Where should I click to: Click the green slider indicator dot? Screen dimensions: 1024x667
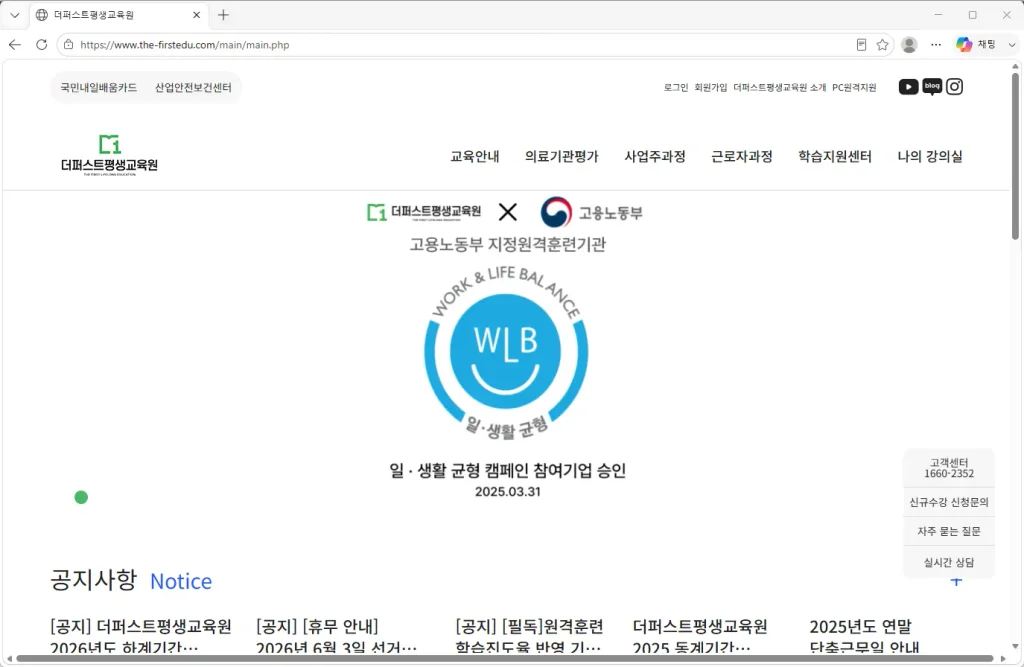[81, 498]
